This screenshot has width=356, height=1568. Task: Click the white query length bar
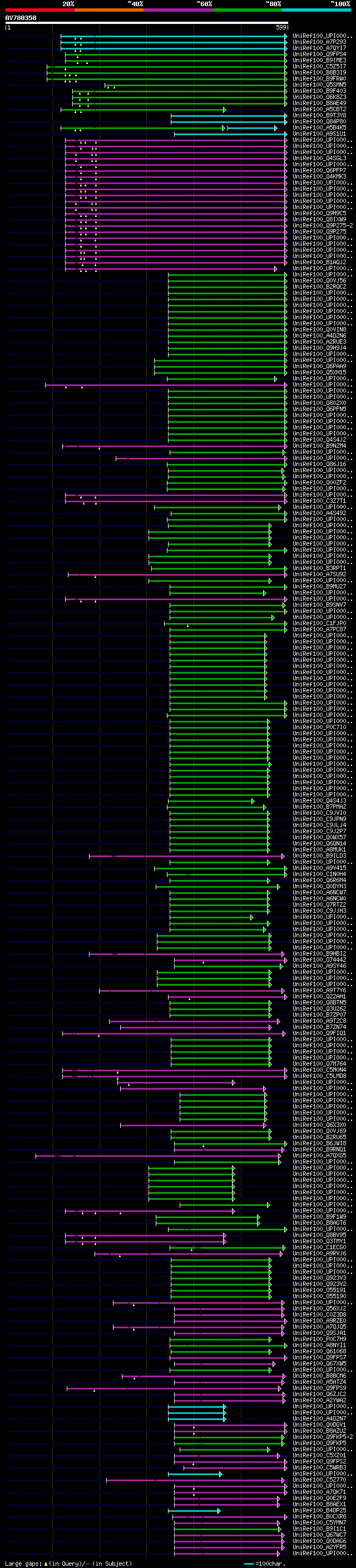tap(147, 22)
